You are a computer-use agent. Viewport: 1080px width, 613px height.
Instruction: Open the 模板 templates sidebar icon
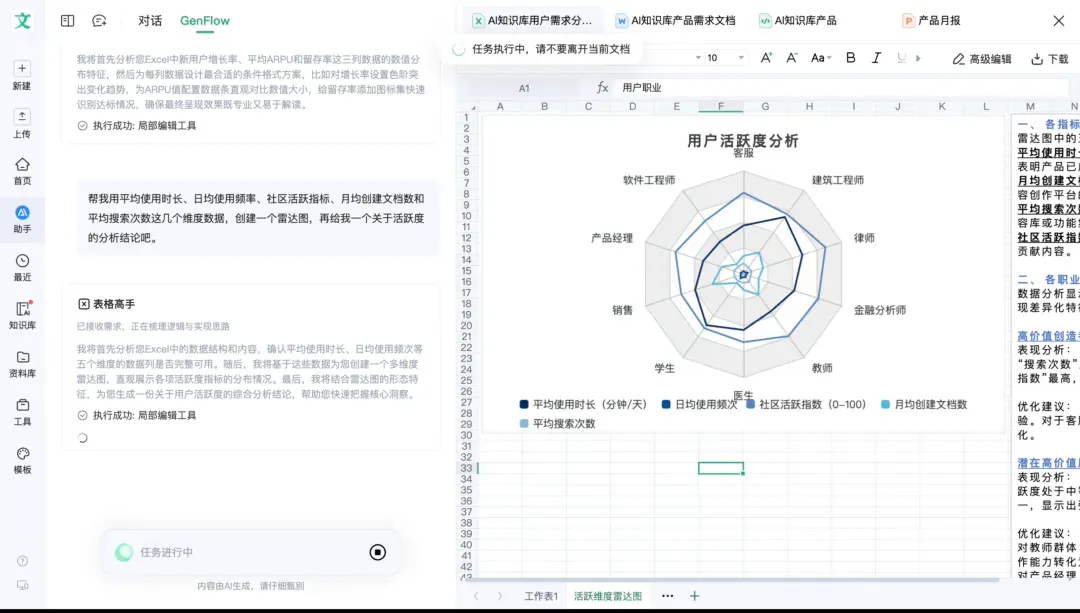[x=22, y=461]
